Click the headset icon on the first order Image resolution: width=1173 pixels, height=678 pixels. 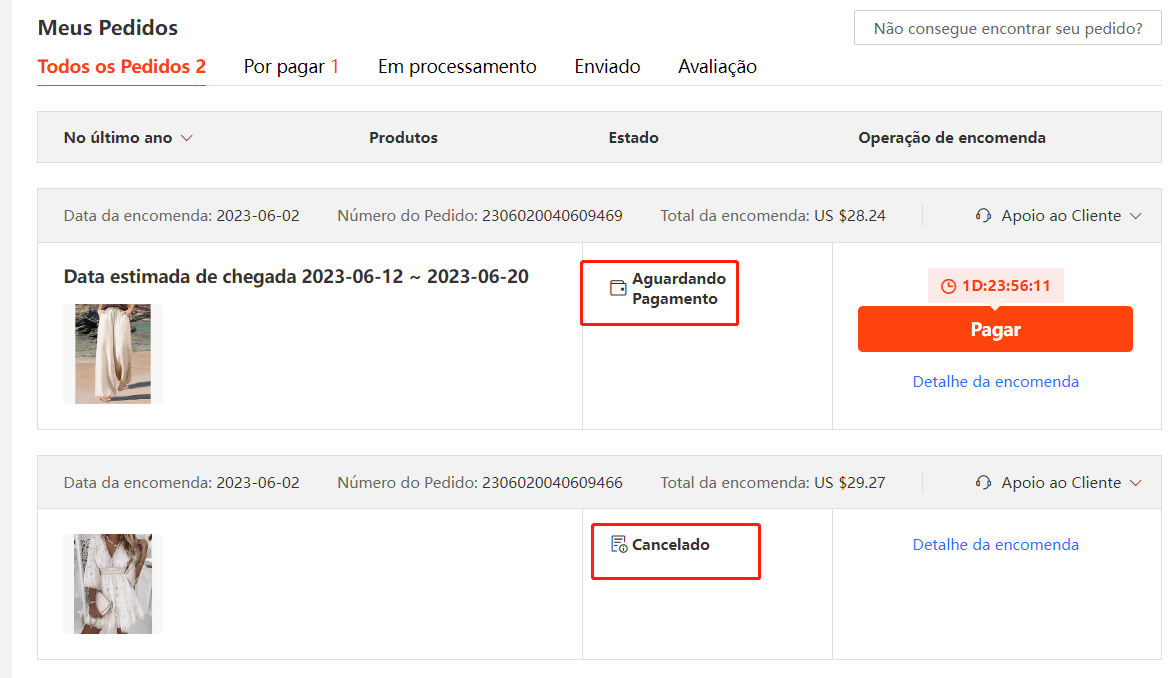point(983,216)
